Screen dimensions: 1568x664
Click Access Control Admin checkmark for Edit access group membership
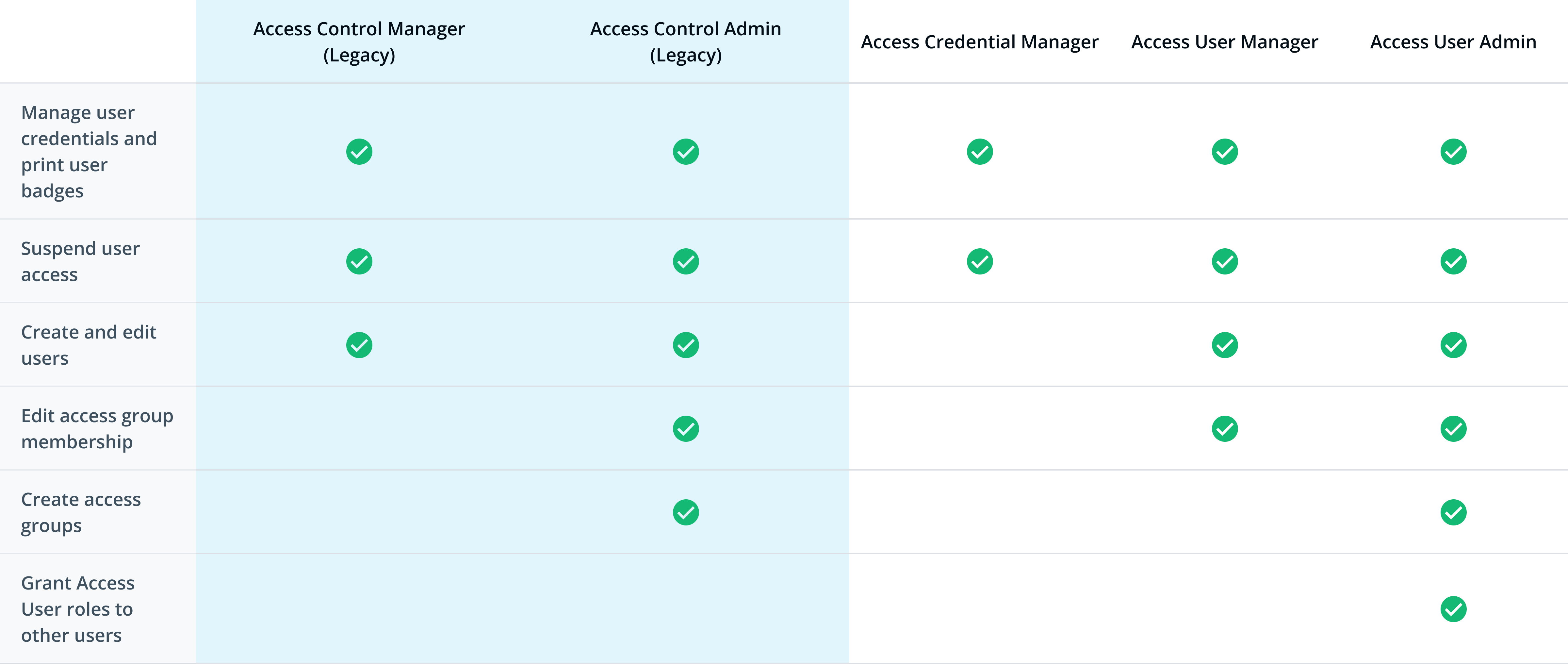(685, 428)
